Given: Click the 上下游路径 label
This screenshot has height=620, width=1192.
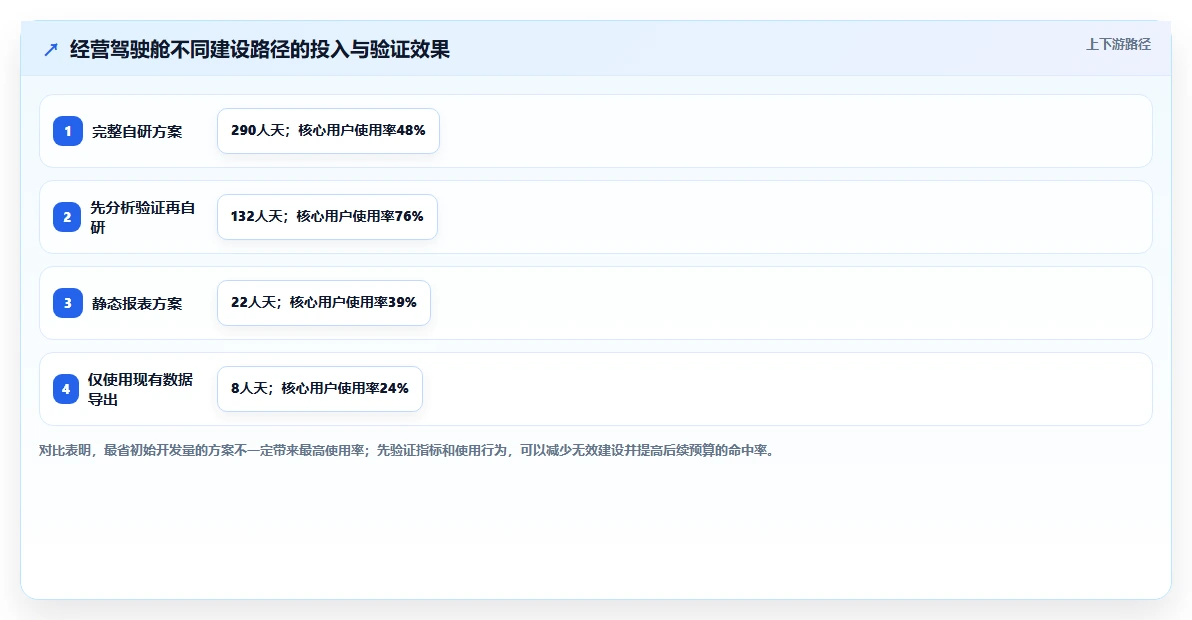Looking at the screenshot, I should [1118, 45].
